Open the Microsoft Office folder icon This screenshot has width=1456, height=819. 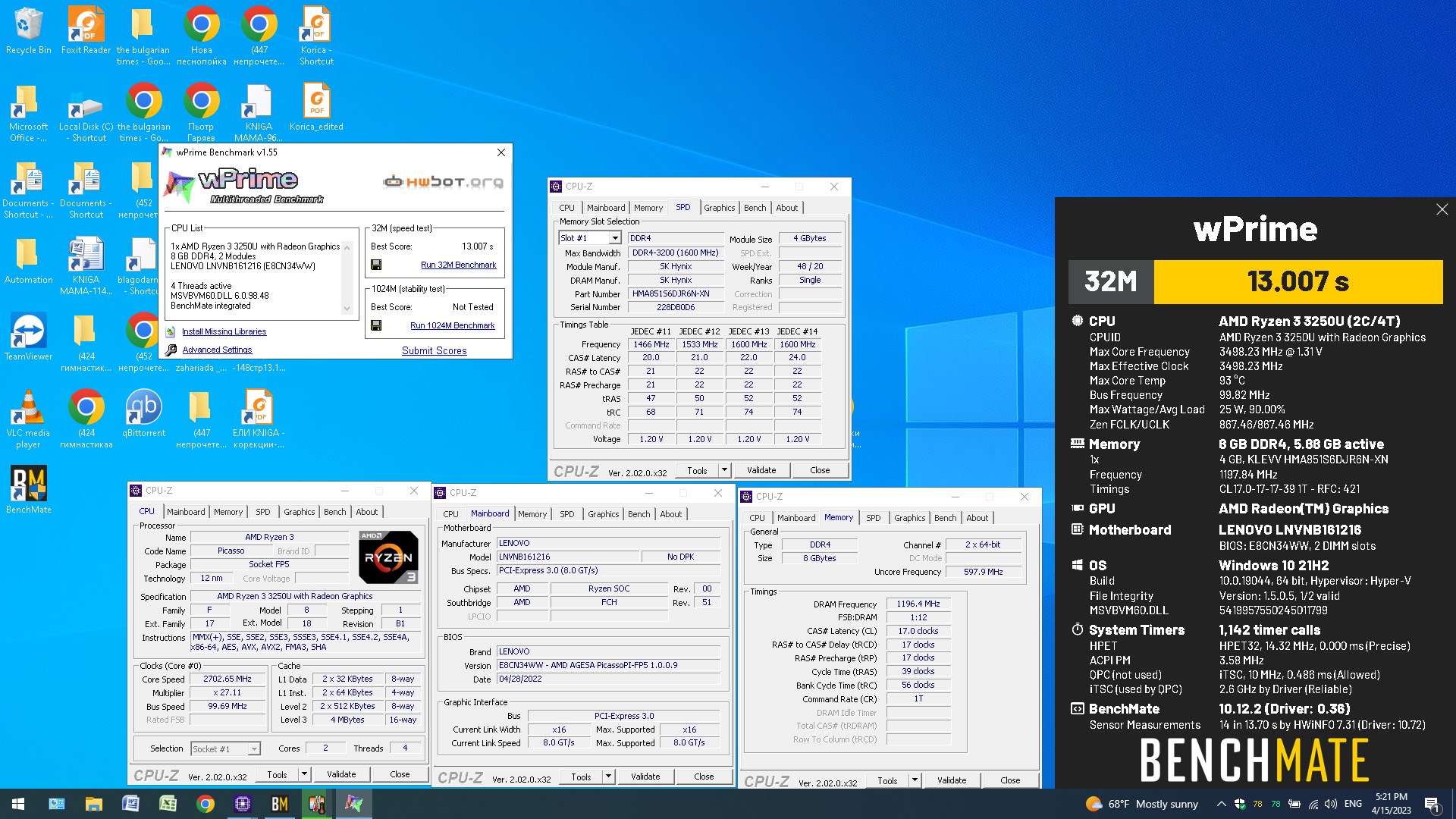click(x=28, y=112)
